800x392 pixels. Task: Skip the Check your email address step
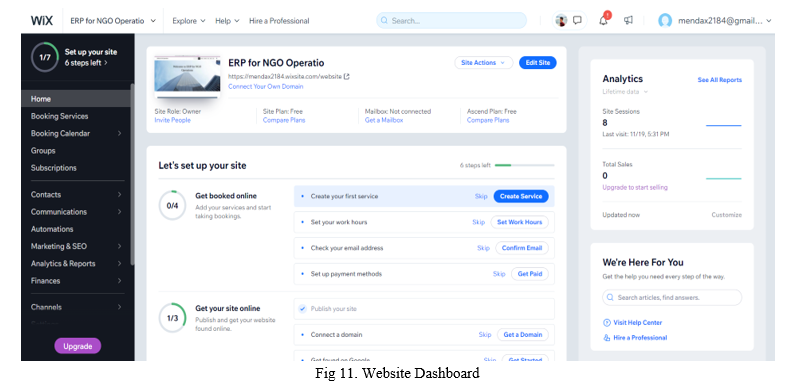pos(483,248)
